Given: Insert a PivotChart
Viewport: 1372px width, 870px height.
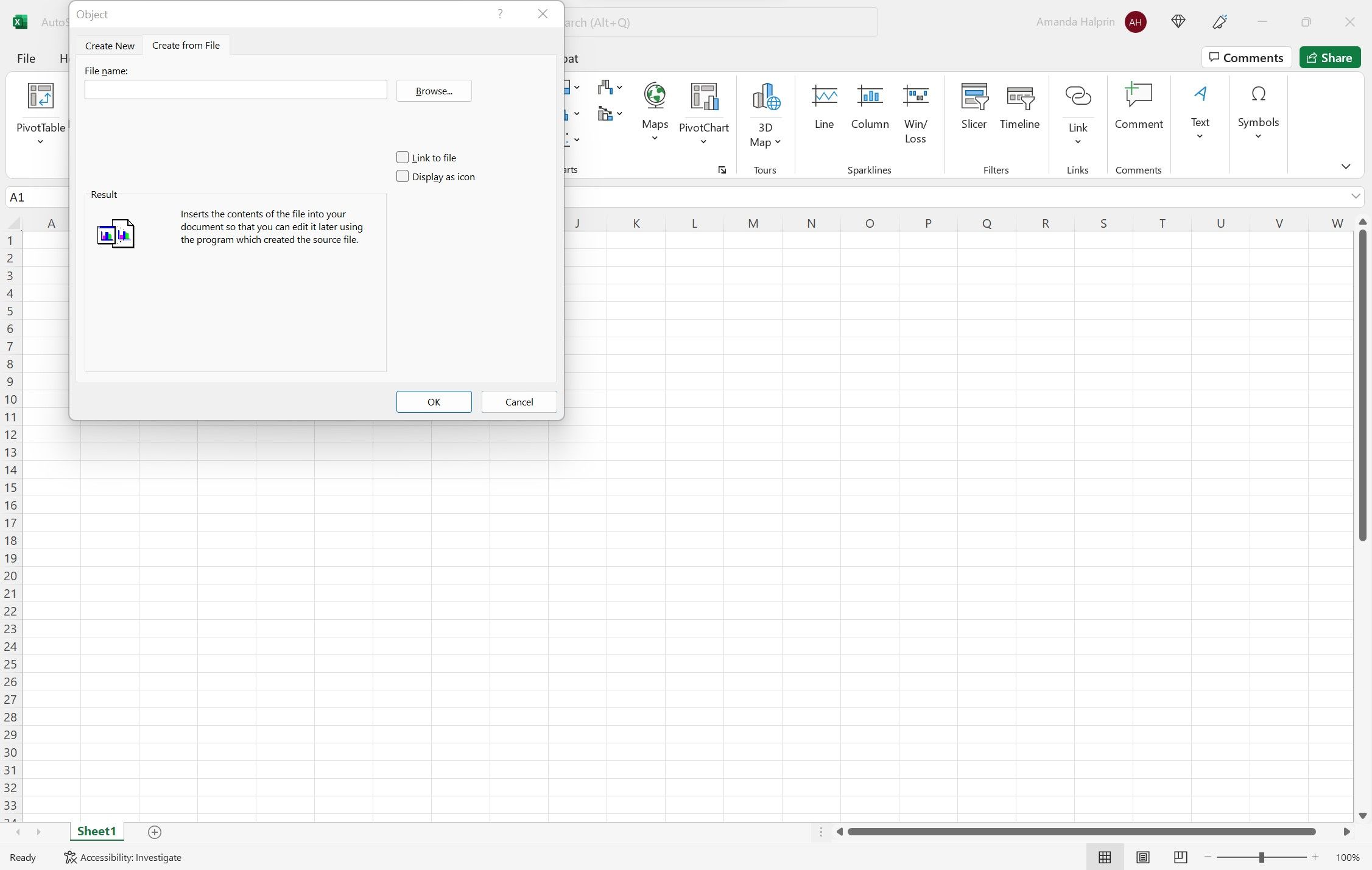Looking at the screenshot, I should pyautogui.click(x=703, y=110).
